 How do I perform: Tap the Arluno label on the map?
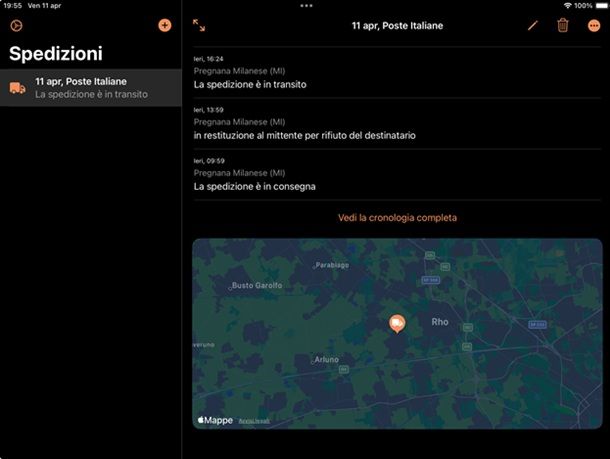point(326,359)
